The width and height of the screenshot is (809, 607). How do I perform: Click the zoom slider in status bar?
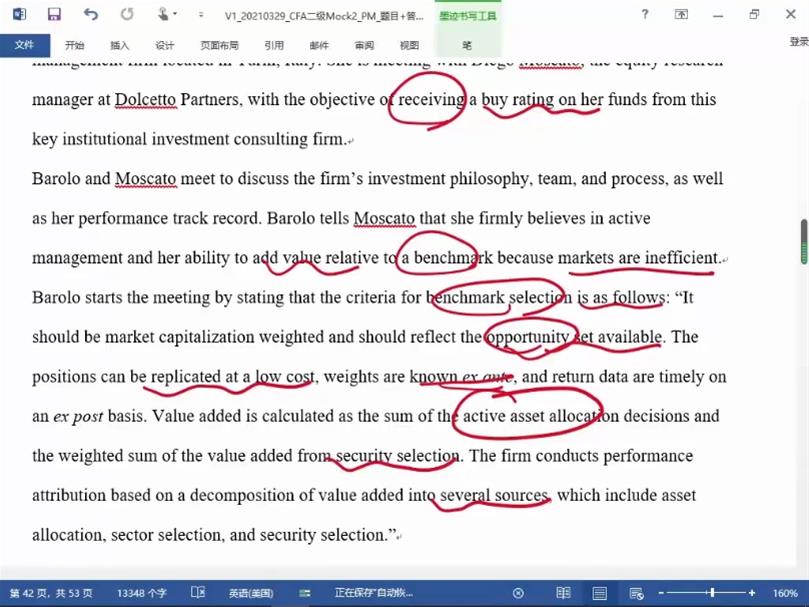[x=712, y=593]
